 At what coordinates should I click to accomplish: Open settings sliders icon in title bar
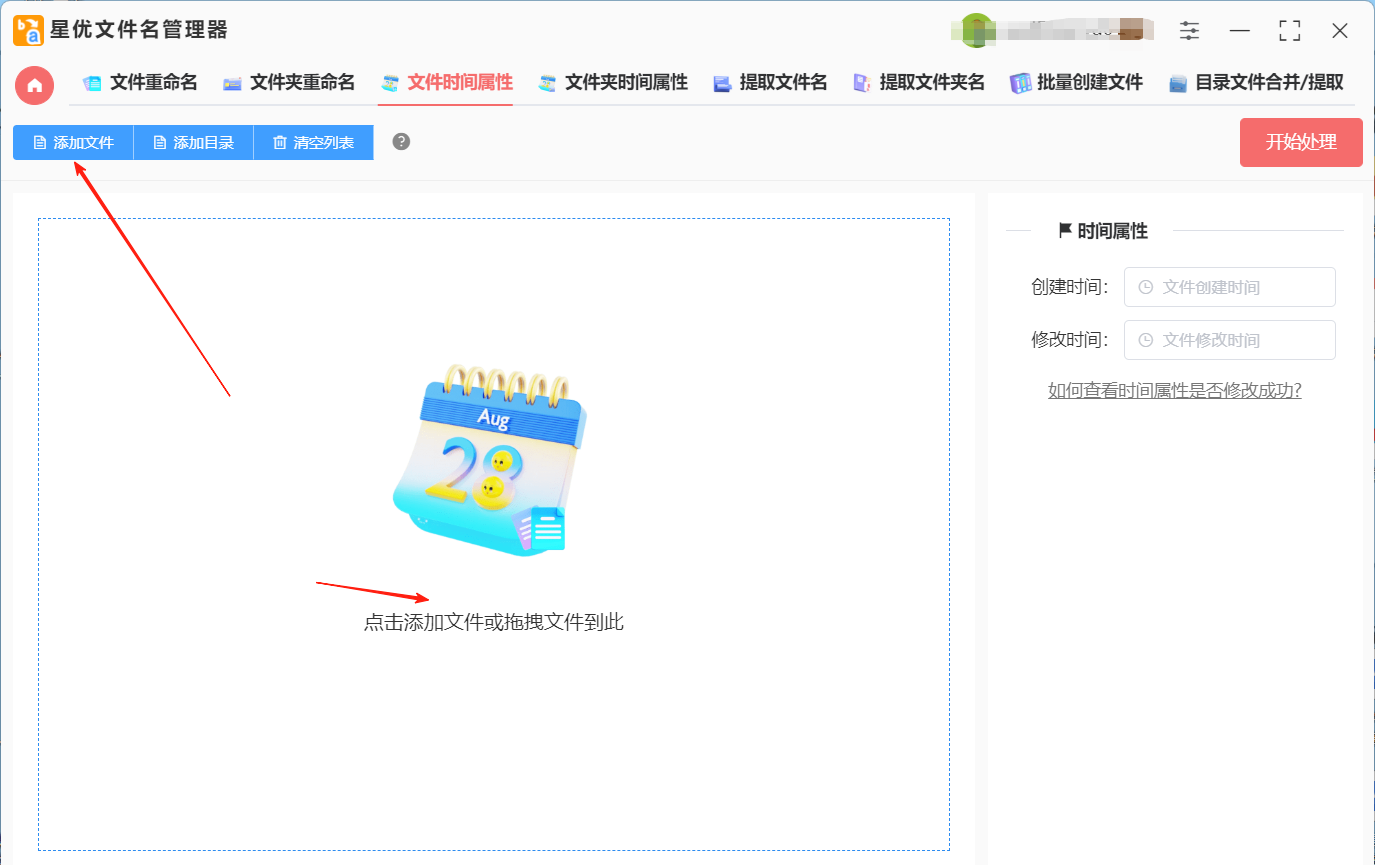point(1189,31)
